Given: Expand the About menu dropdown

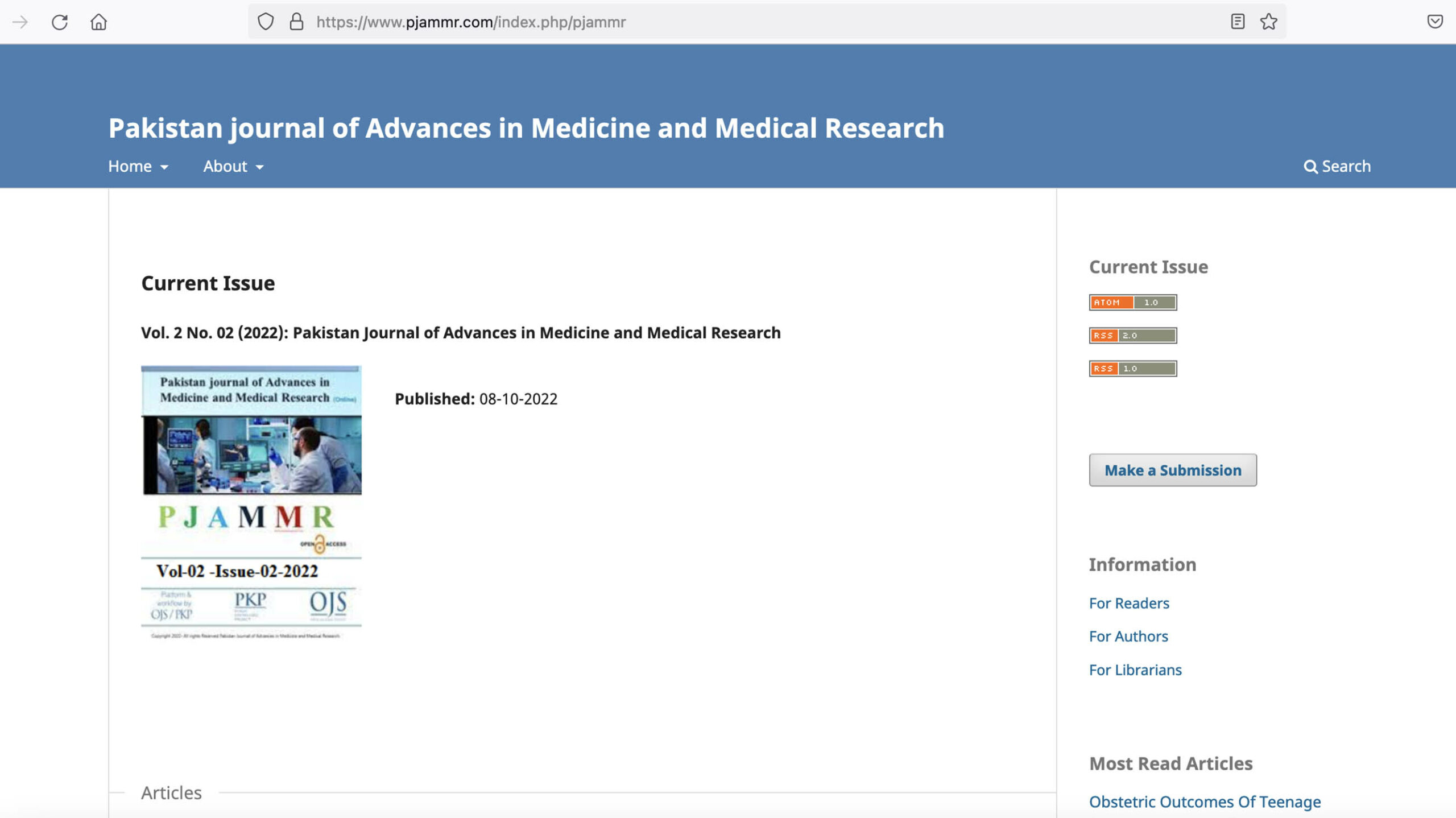Looking at the screenshot, I should [234, 166].
